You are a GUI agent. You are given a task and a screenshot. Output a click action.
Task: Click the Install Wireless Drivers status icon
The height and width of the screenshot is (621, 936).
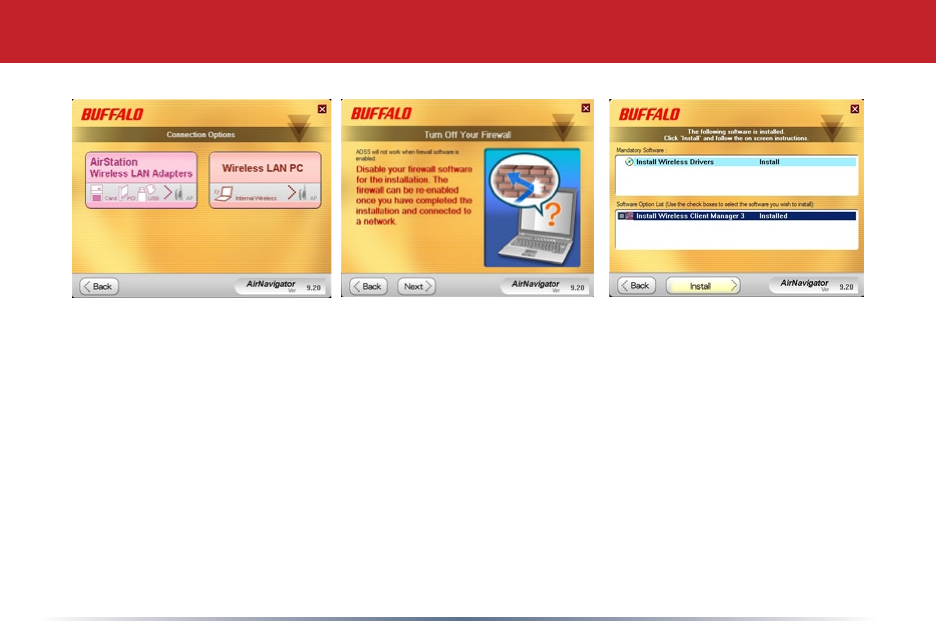point(629,162)
